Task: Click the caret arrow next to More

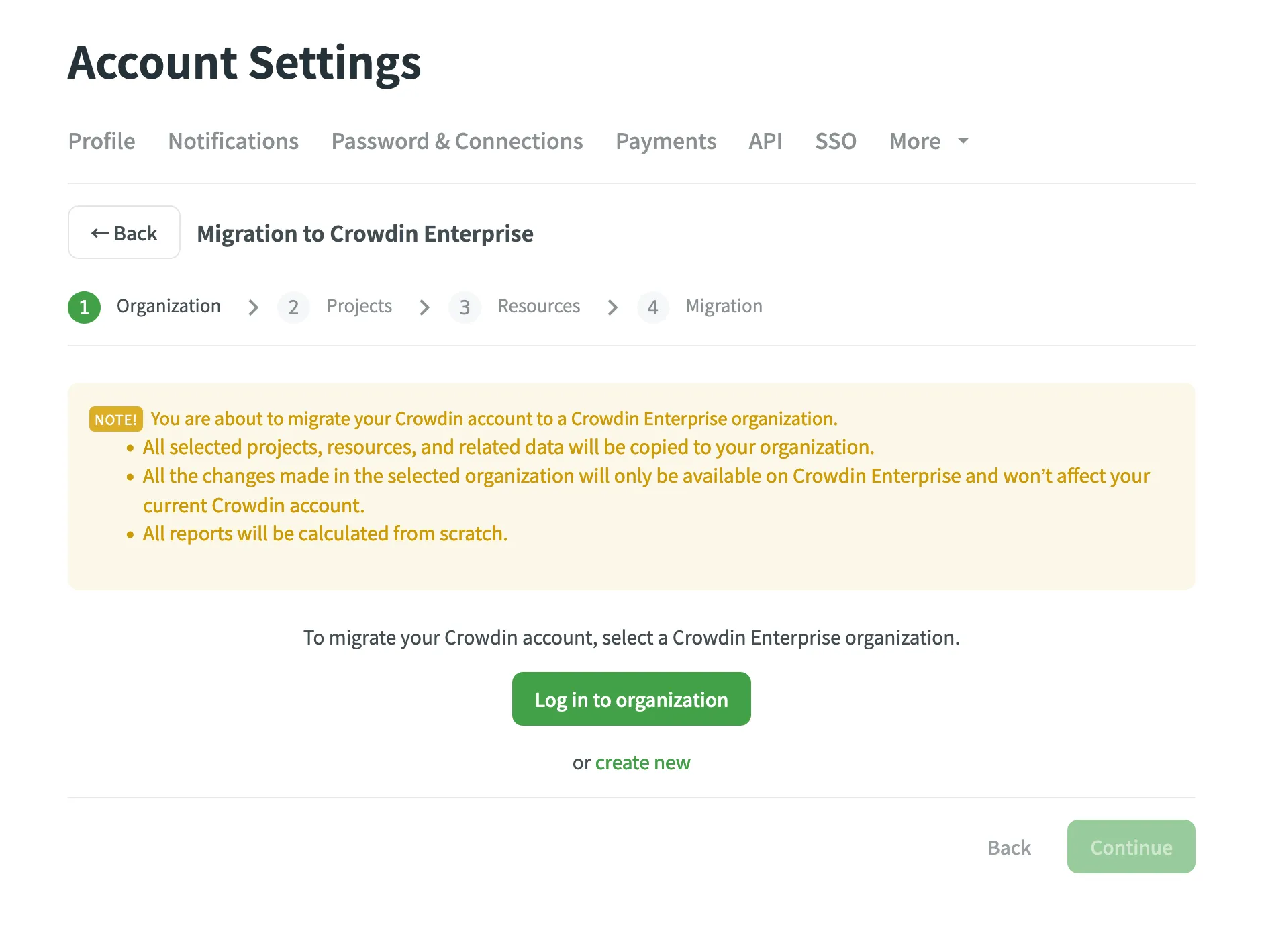Action: pos(963,141)
